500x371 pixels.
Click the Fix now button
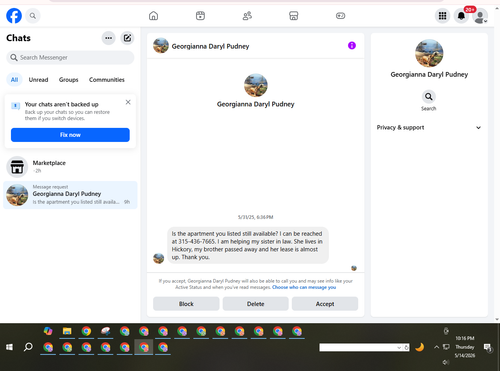pos(70,135)
